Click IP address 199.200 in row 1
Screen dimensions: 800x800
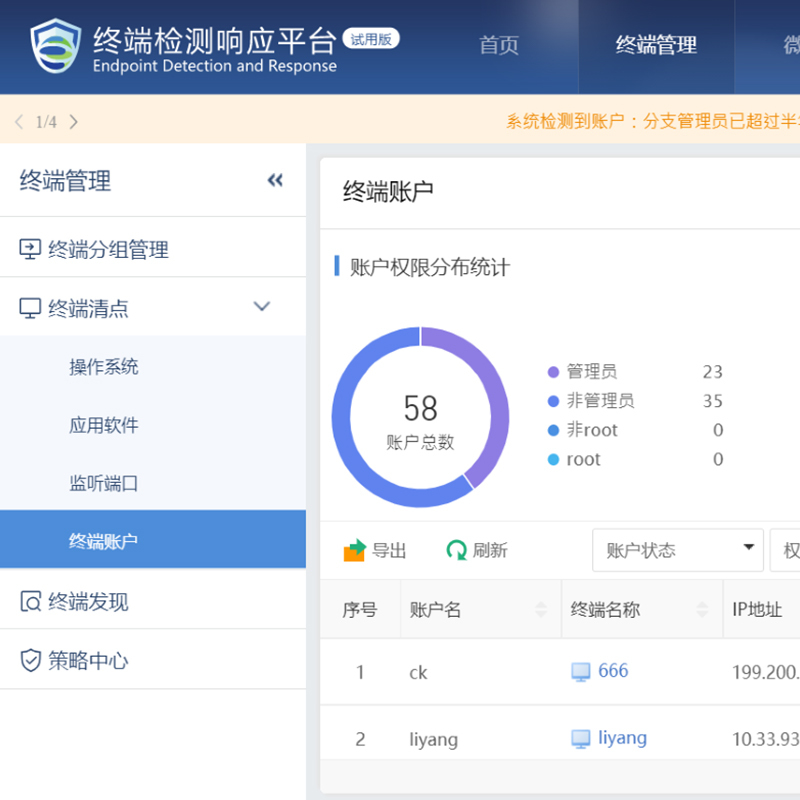click(765, 672)
